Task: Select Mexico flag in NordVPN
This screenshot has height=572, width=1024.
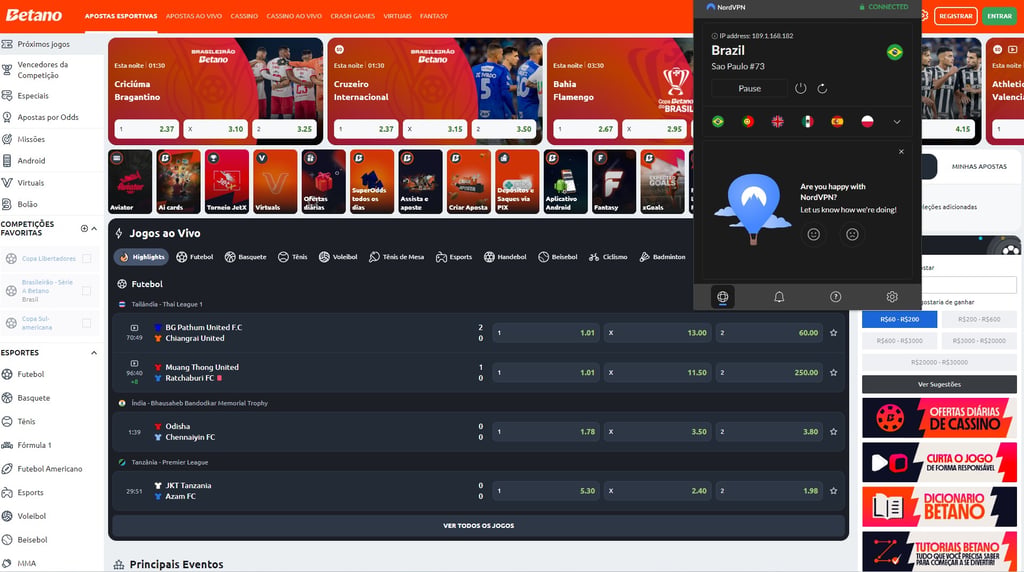Action: pos(808,121)
